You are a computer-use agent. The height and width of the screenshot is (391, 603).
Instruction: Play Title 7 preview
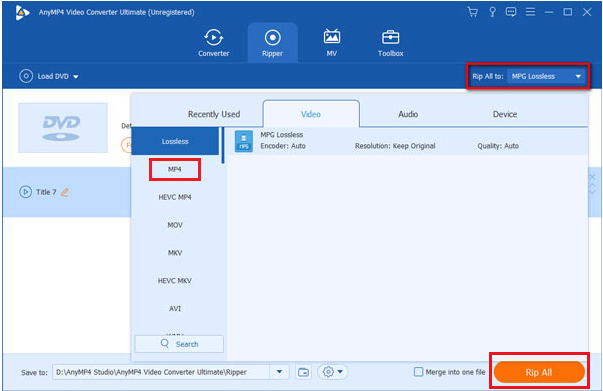coord(25,192)
